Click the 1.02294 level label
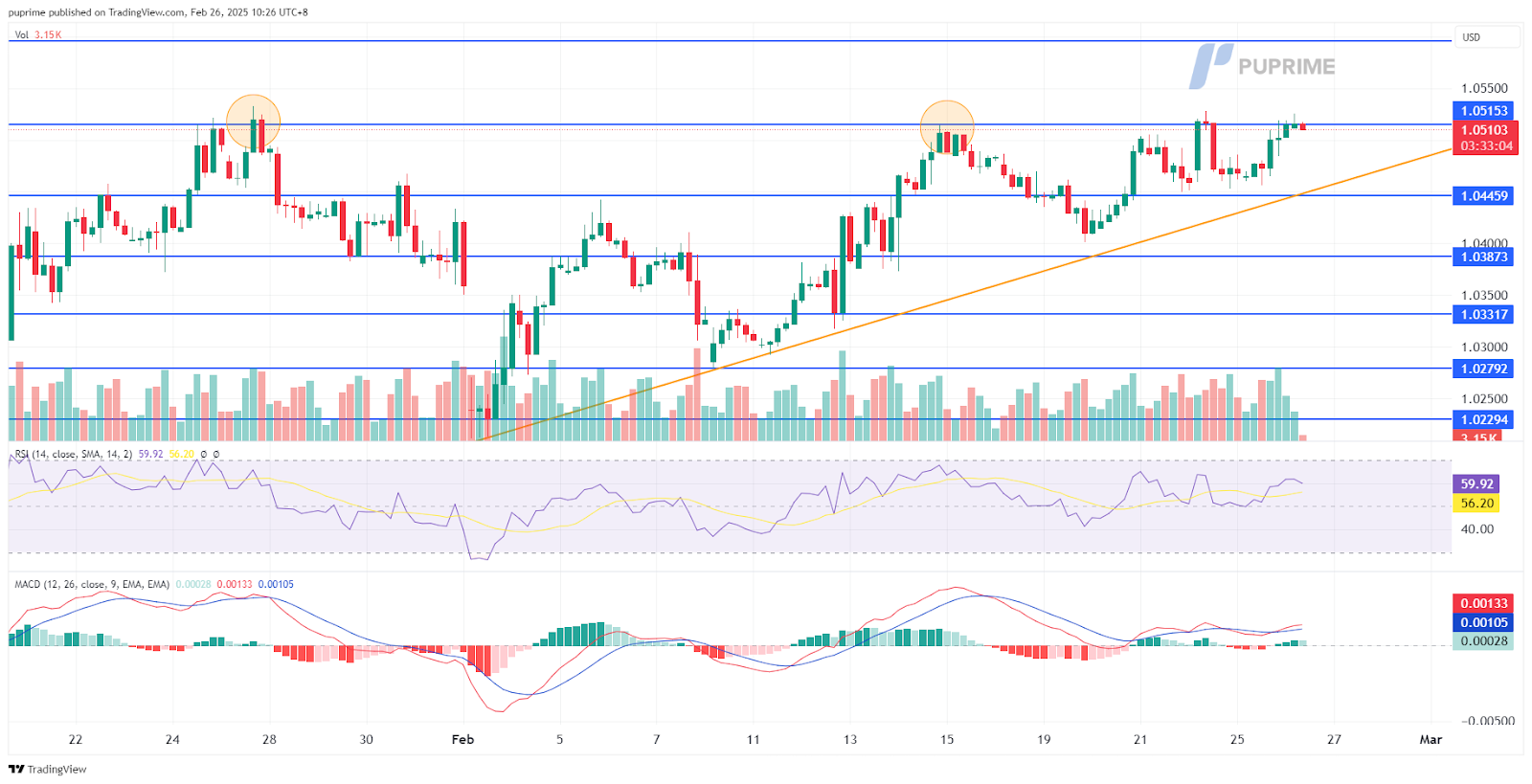The width and height of the screenshot is (1532, 784). (x=1483, y=419)
